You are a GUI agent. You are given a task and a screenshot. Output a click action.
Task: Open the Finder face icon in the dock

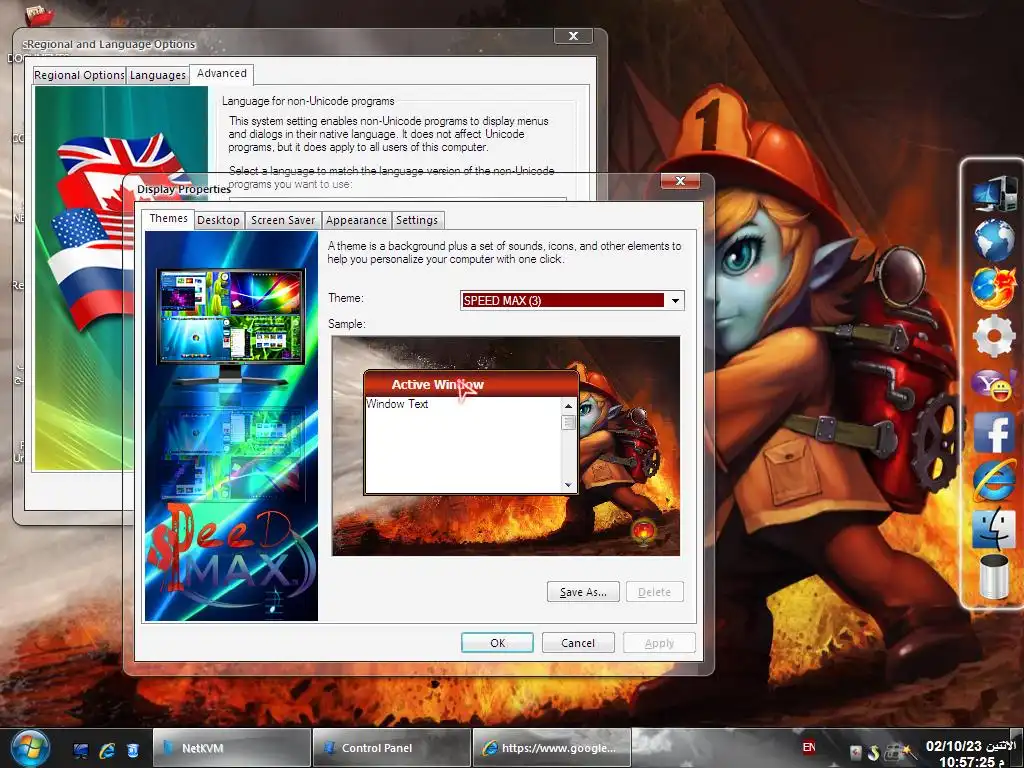pos(994,528)
